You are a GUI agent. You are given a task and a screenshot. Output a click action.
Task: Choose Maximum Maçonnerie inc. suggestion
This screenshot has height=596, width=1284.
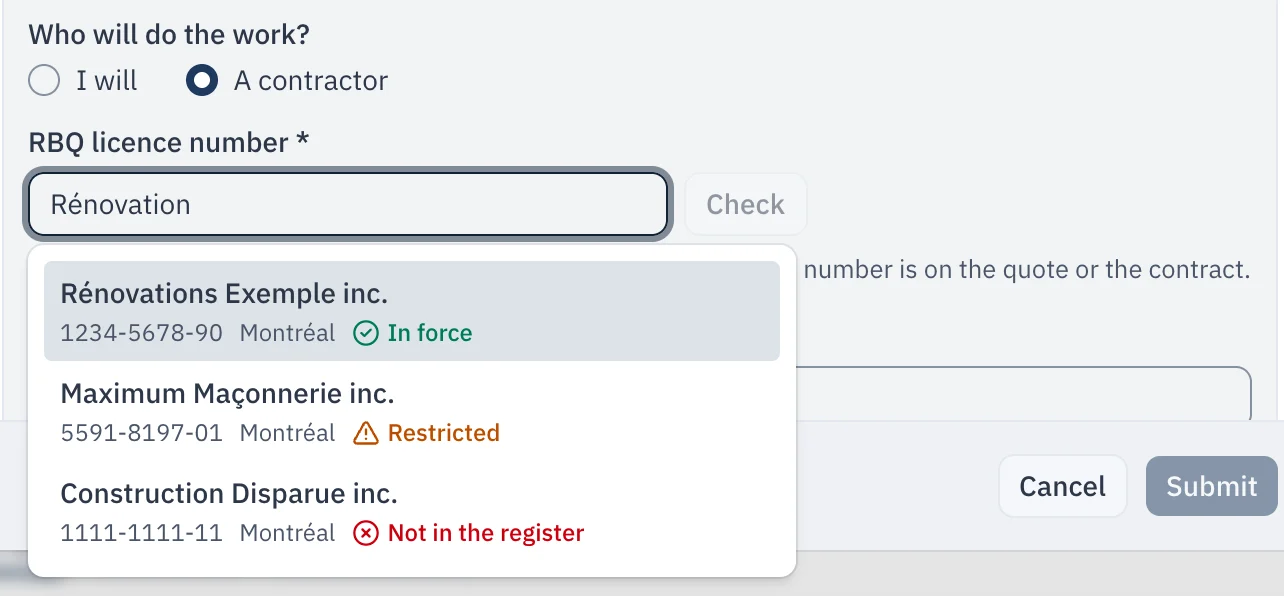[412, 411]
